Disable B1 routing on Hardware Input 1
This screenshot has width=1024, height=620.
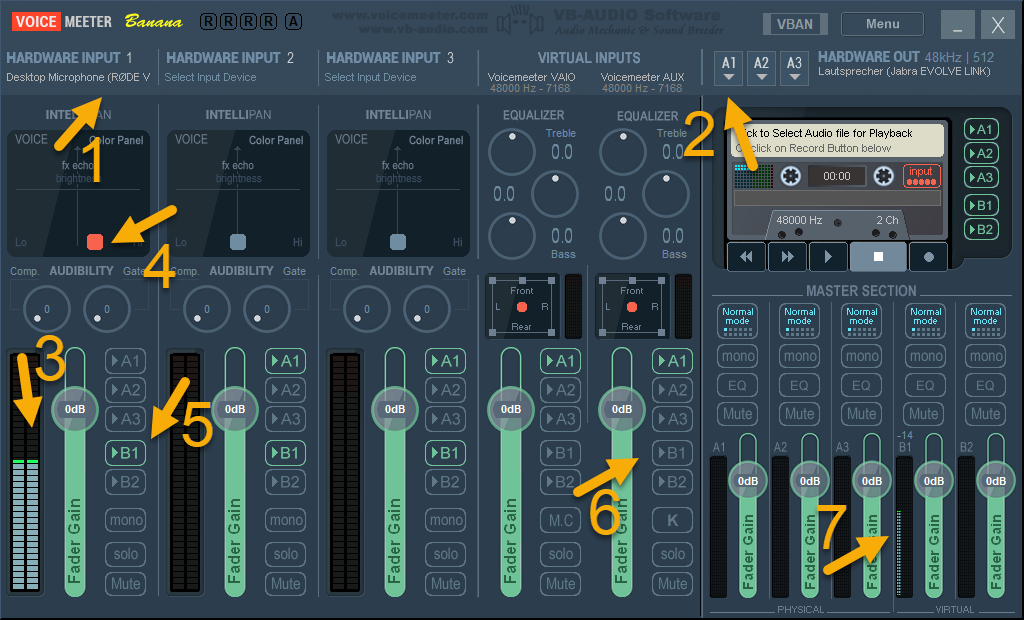pos(125,453)
